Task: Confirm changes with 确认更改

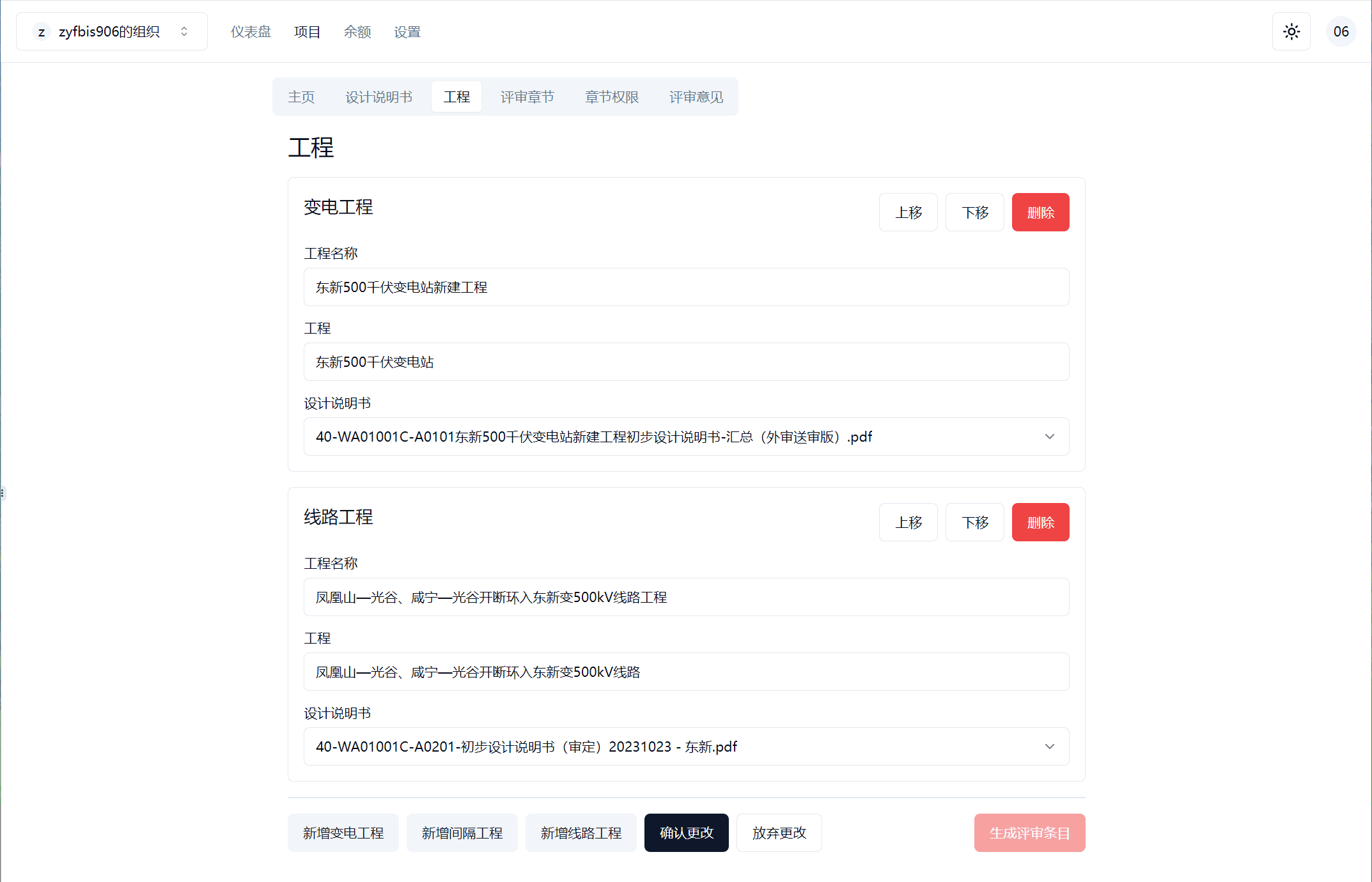Action: [686, 833]
